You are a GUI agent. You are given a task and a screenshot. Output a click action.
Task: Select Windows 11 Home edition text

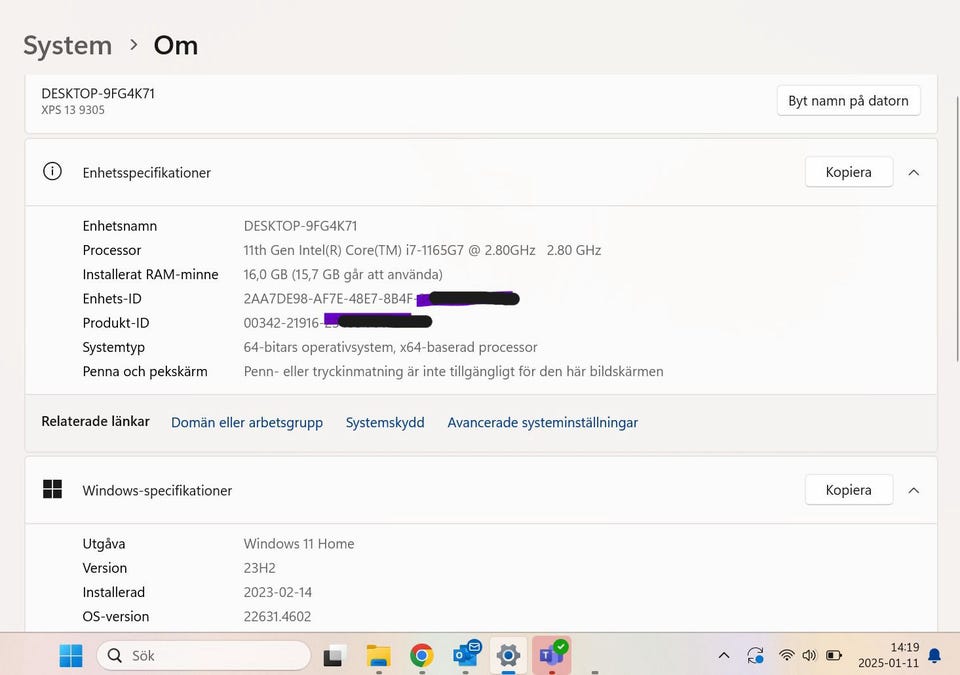click(x=299, y=543)
